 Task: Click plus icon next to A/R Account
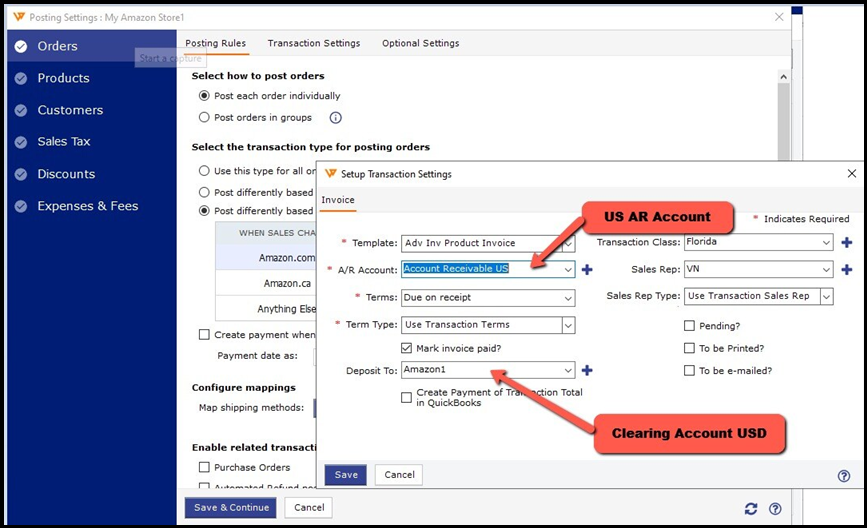coord(587,270)
